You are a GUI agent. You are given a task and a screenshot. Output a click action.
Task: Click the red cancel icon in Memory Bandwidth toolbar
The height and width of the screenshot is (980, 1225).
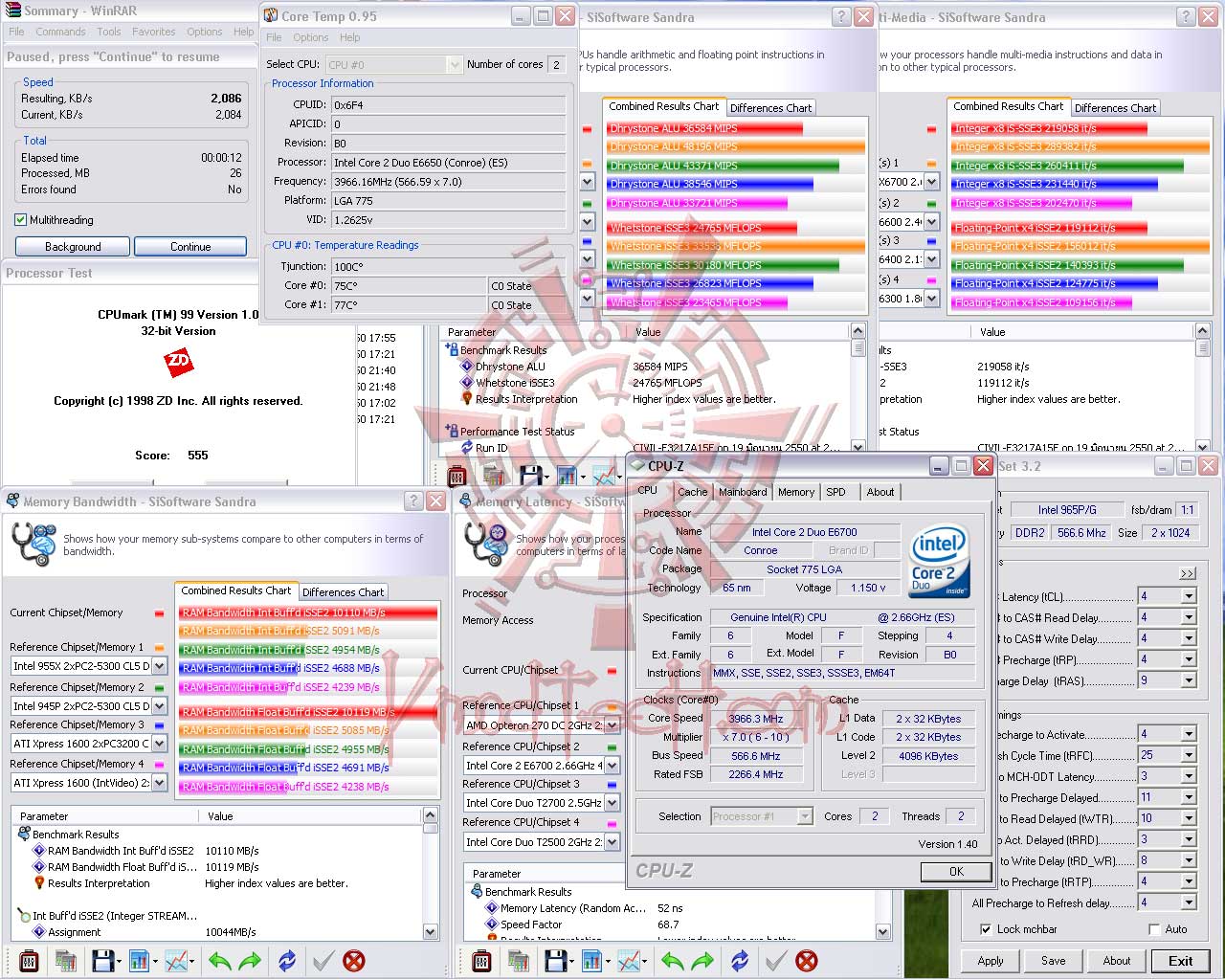click(x=354, y=960)
